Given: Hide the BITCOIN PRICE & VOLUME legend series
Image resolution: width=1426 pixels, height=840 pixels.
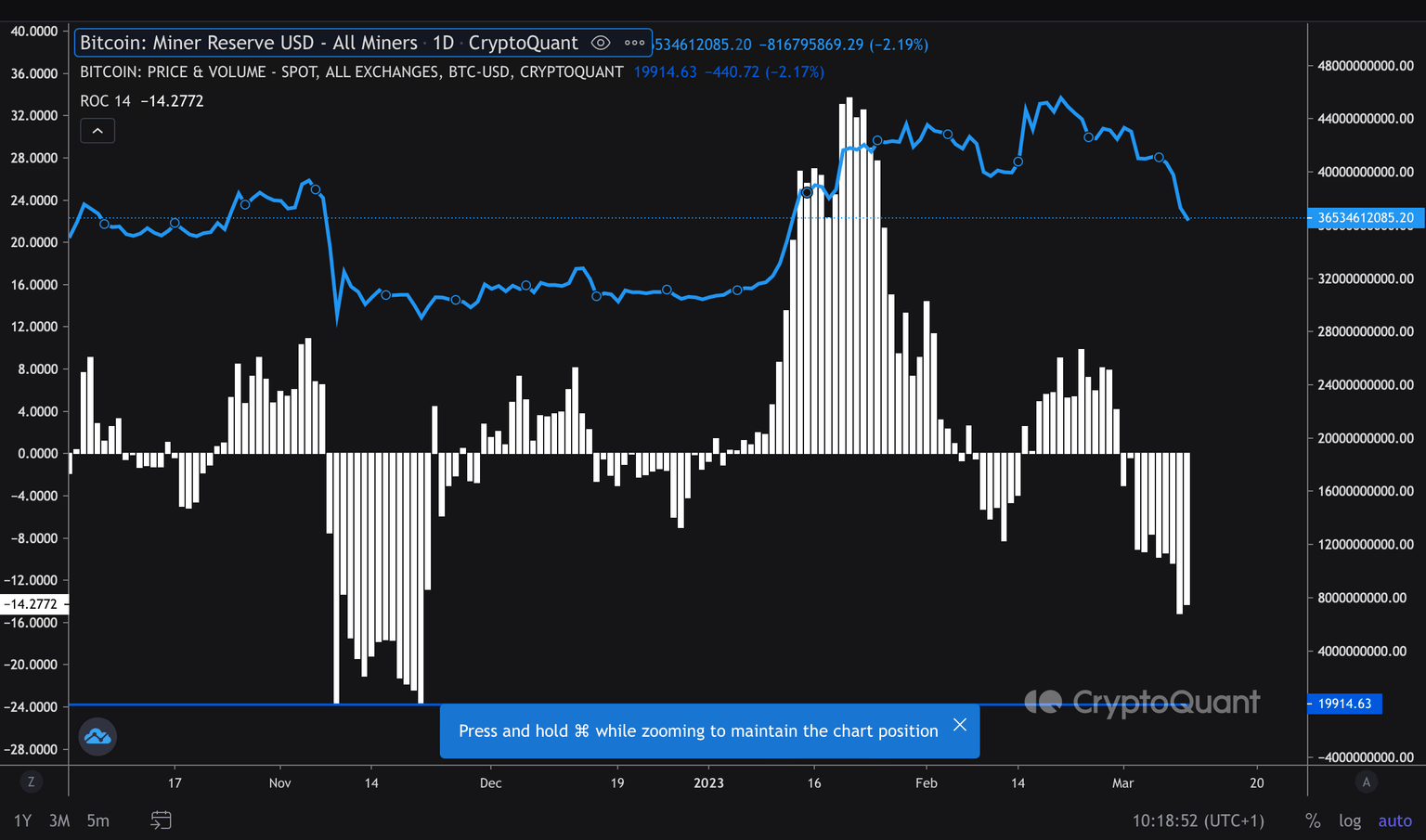Looking at the screenshot, I should pyautogui.click(x=351, y=71).
